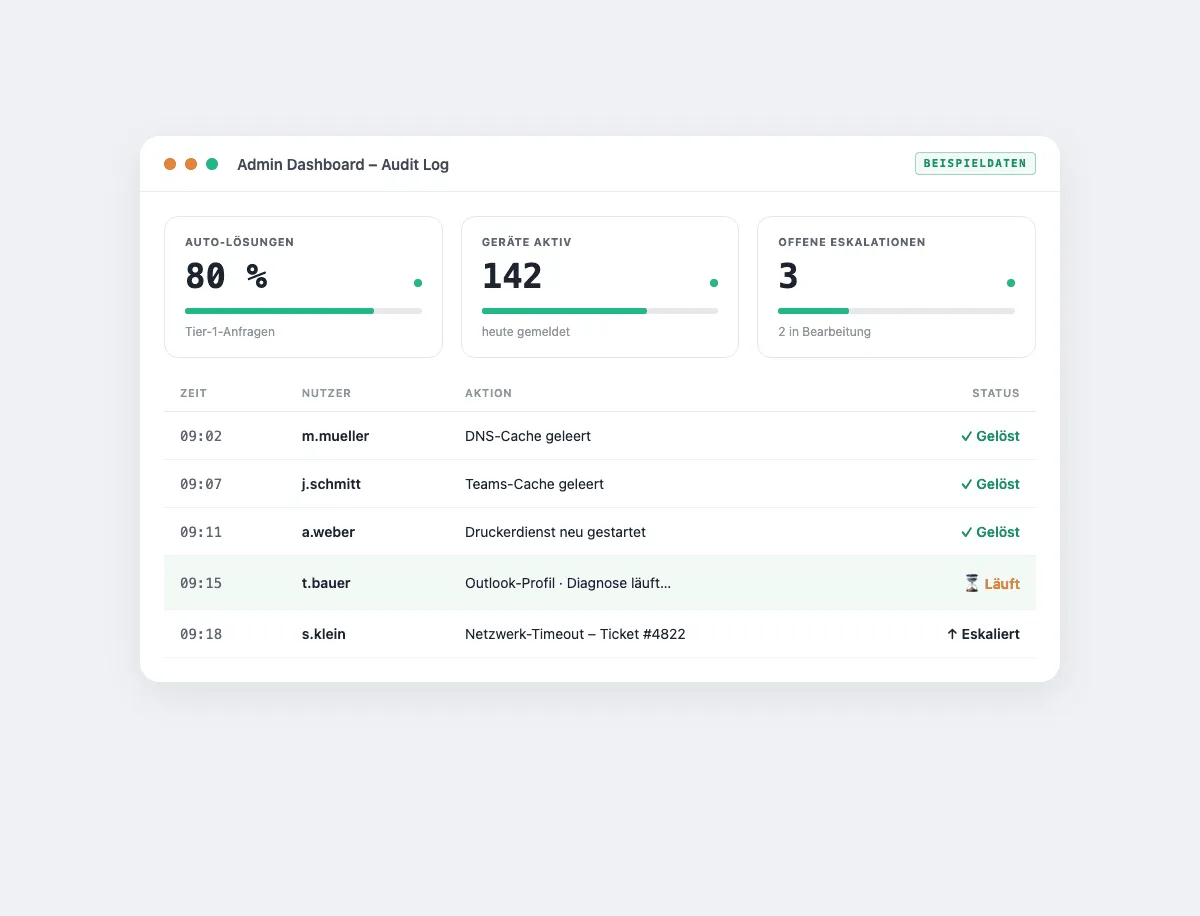Screen dimensions: 1200x916
Task: Click the 'AUTO-LÖSUNGEN' card heading
Action: click(240, 242)
